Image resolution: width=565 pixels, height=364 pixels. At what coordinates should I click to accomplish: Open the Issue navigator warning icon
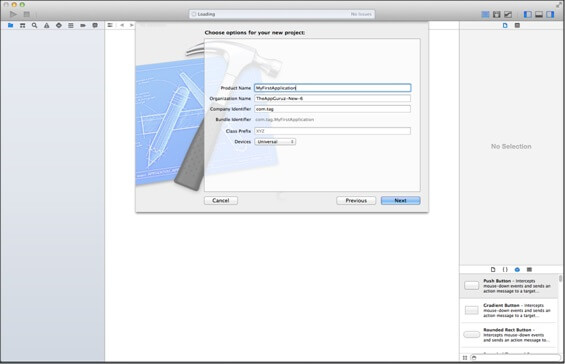click(46, 25)
